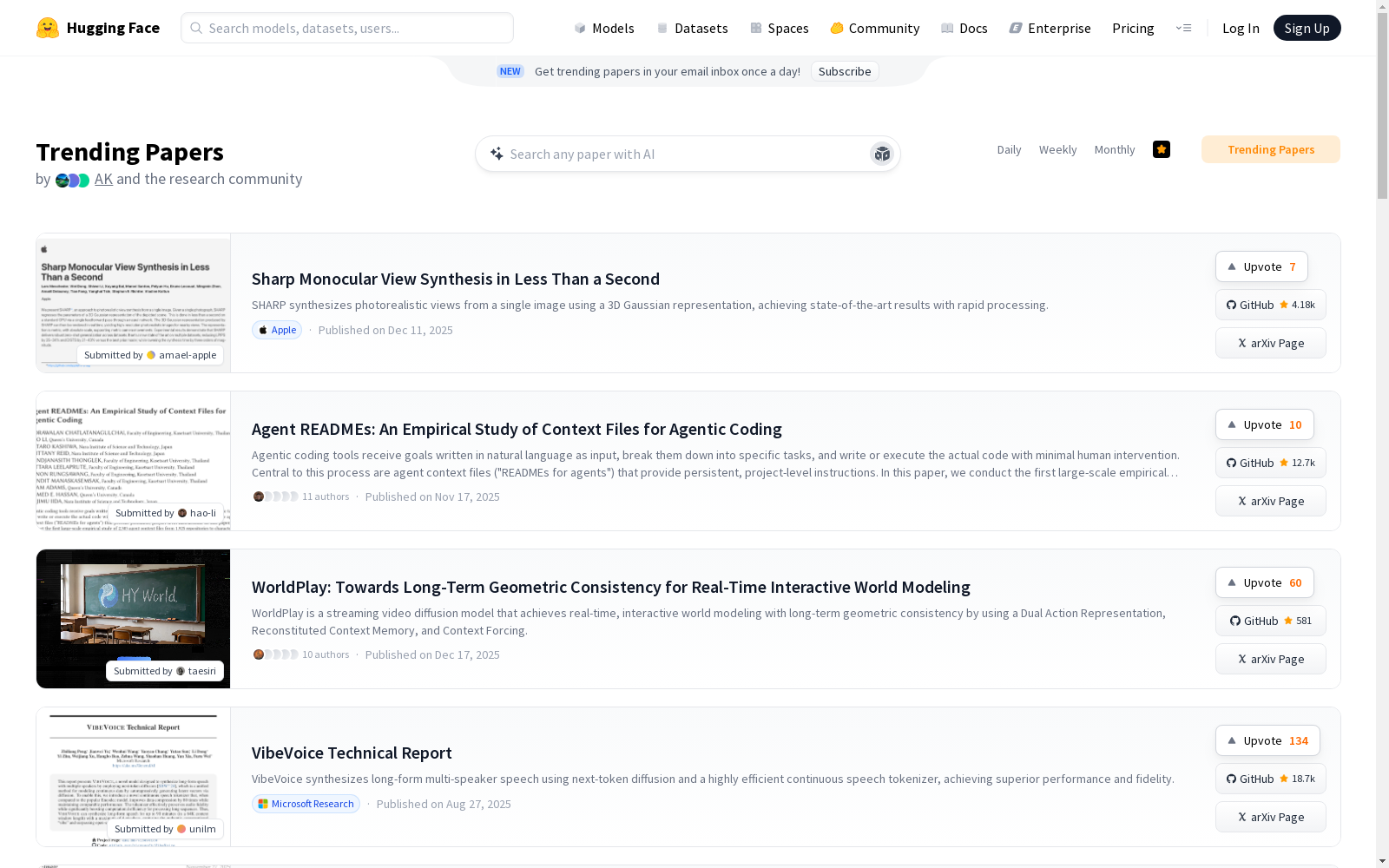Subscribe to trending papers emails
Screen dimensions: 1389x868
[x=845, y=71]
